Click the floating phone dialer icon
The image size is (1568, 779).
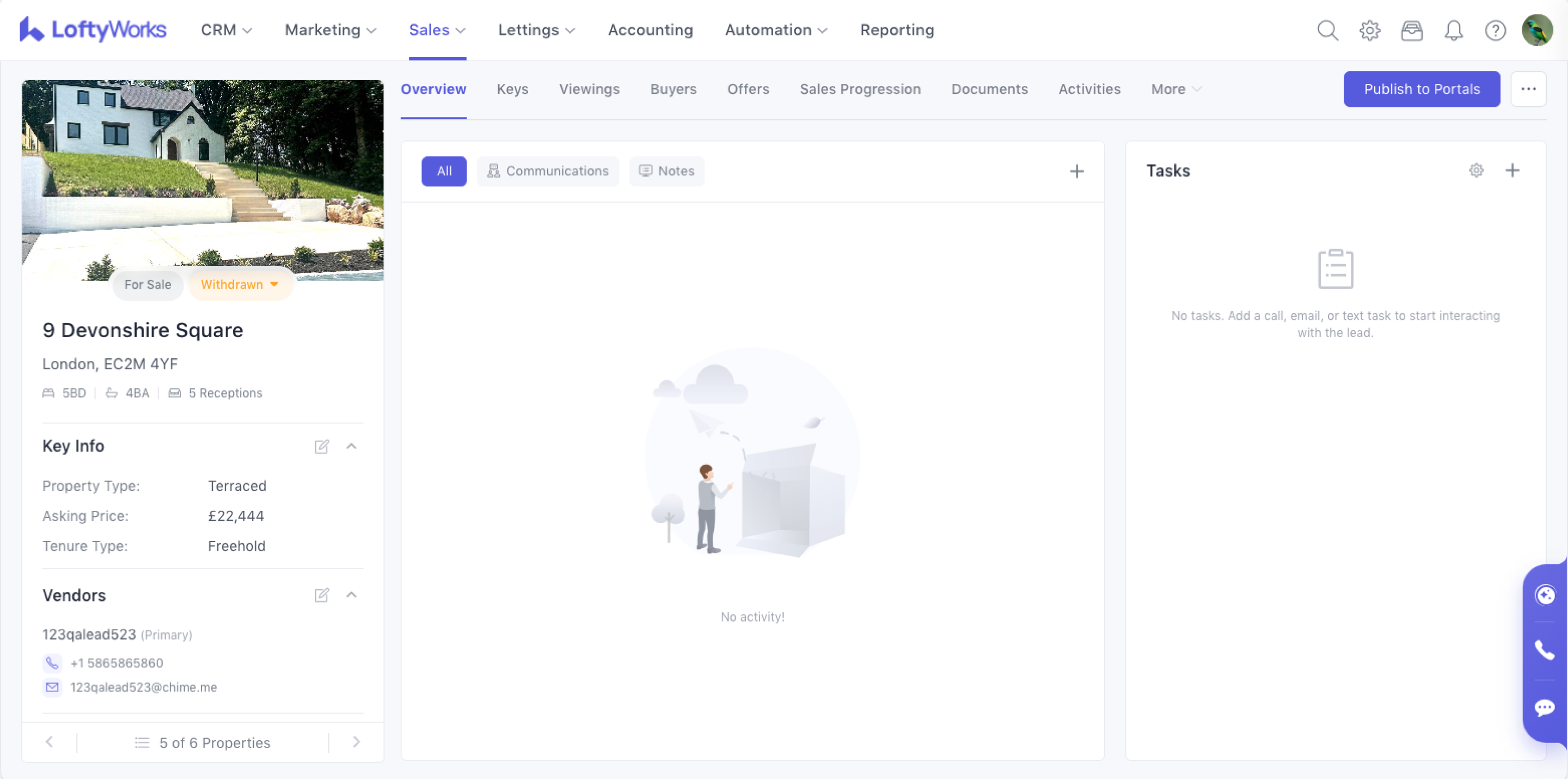tap(1544, 650)
